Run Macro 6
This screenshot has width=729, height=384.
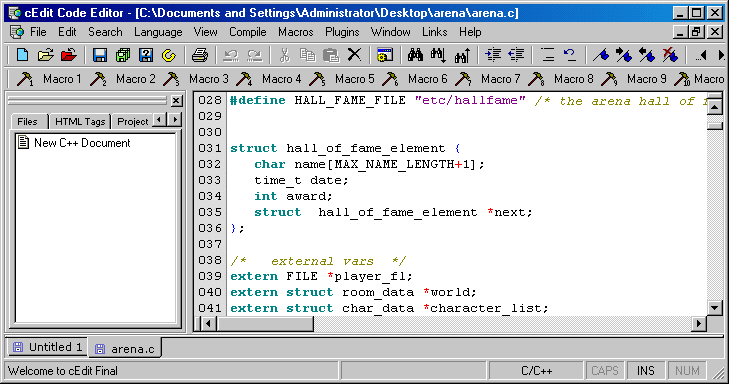(x=414, y=79)
